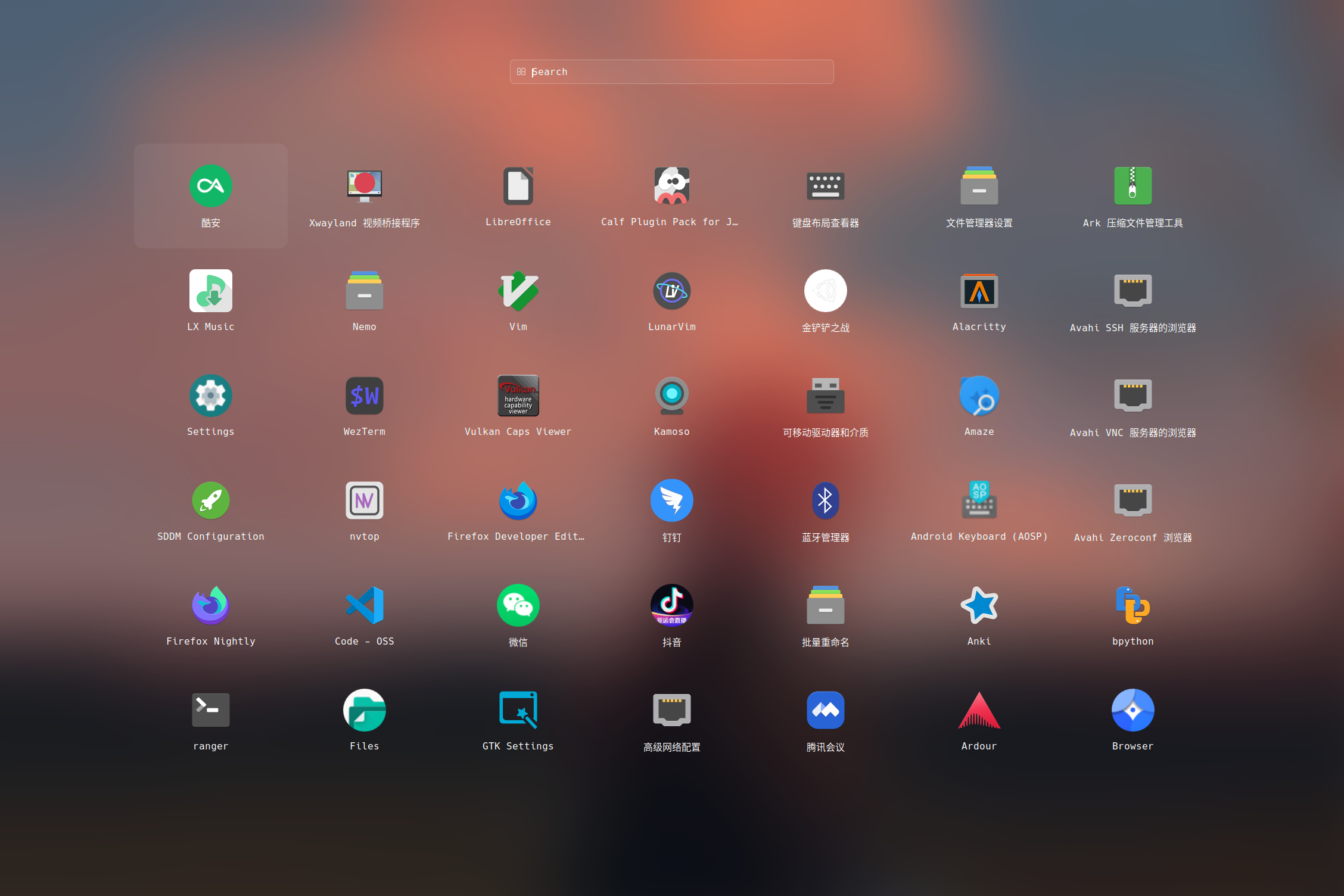
Task: Open Vim from the app grid
Action: coord(518,291)
